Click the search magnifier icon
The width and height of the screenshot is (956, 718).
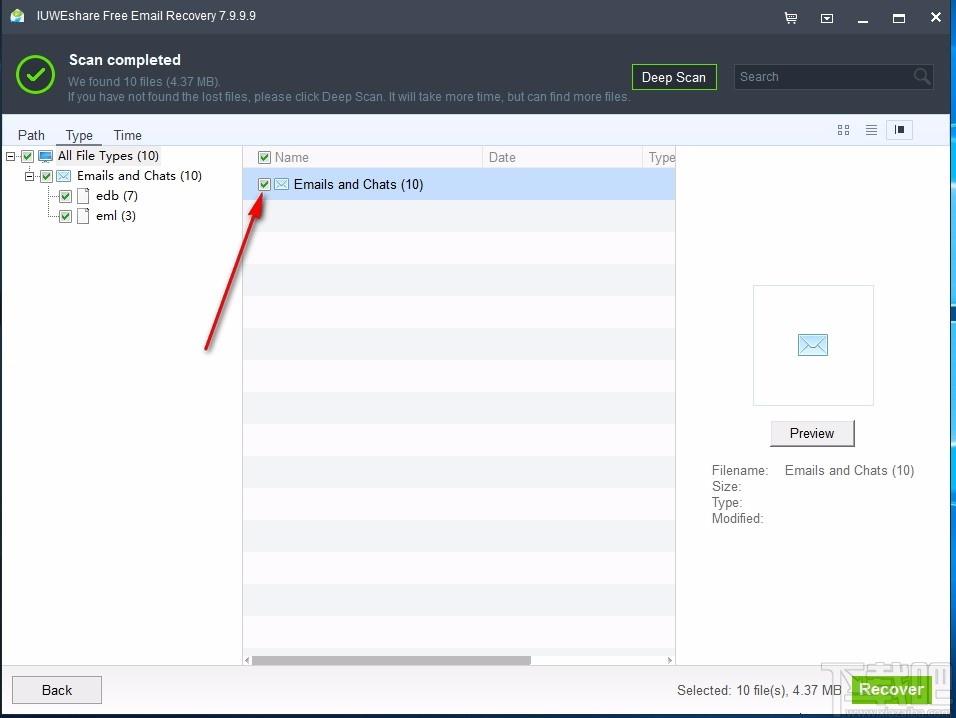pyautogui.click(x=921, y=77)
